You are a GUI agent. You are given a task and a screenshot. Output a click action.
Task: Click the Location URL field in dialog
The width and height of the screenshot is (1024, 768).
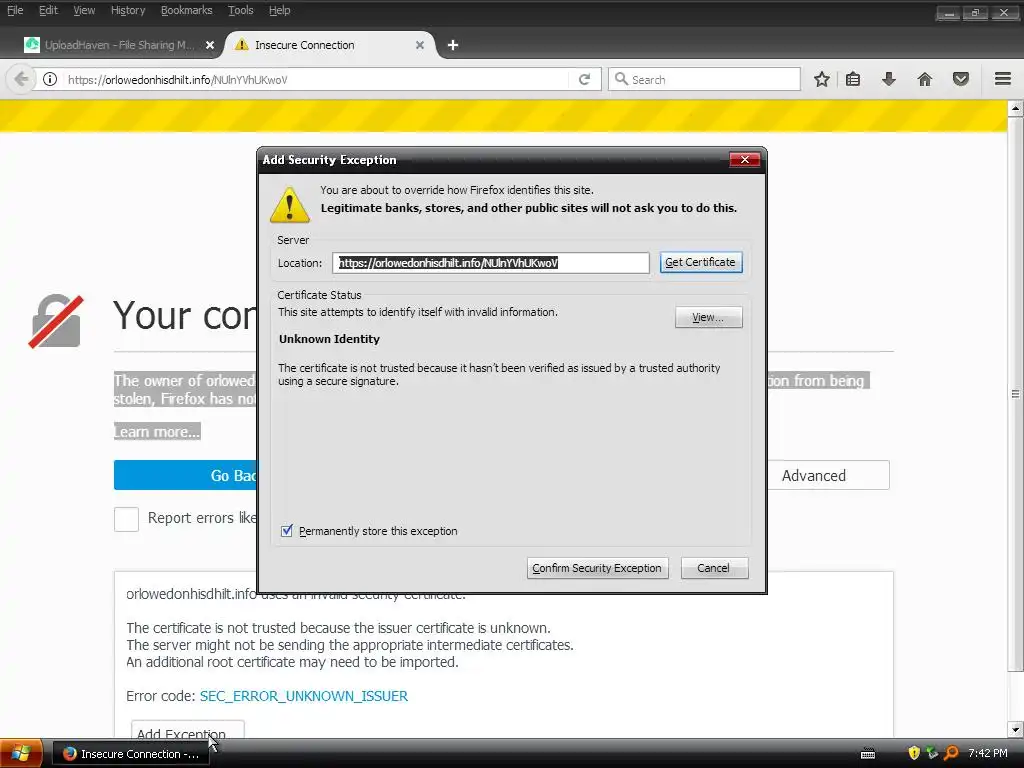[x=491, y=263]
